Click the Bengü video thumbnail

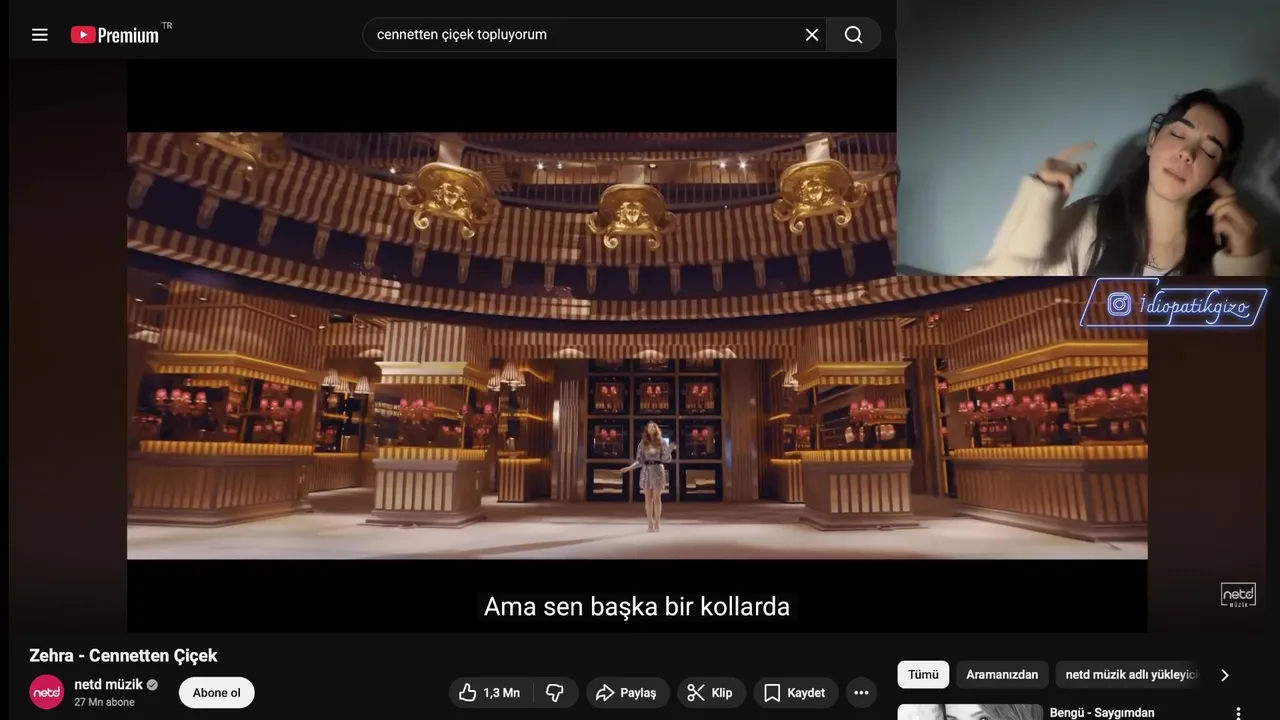970,712
